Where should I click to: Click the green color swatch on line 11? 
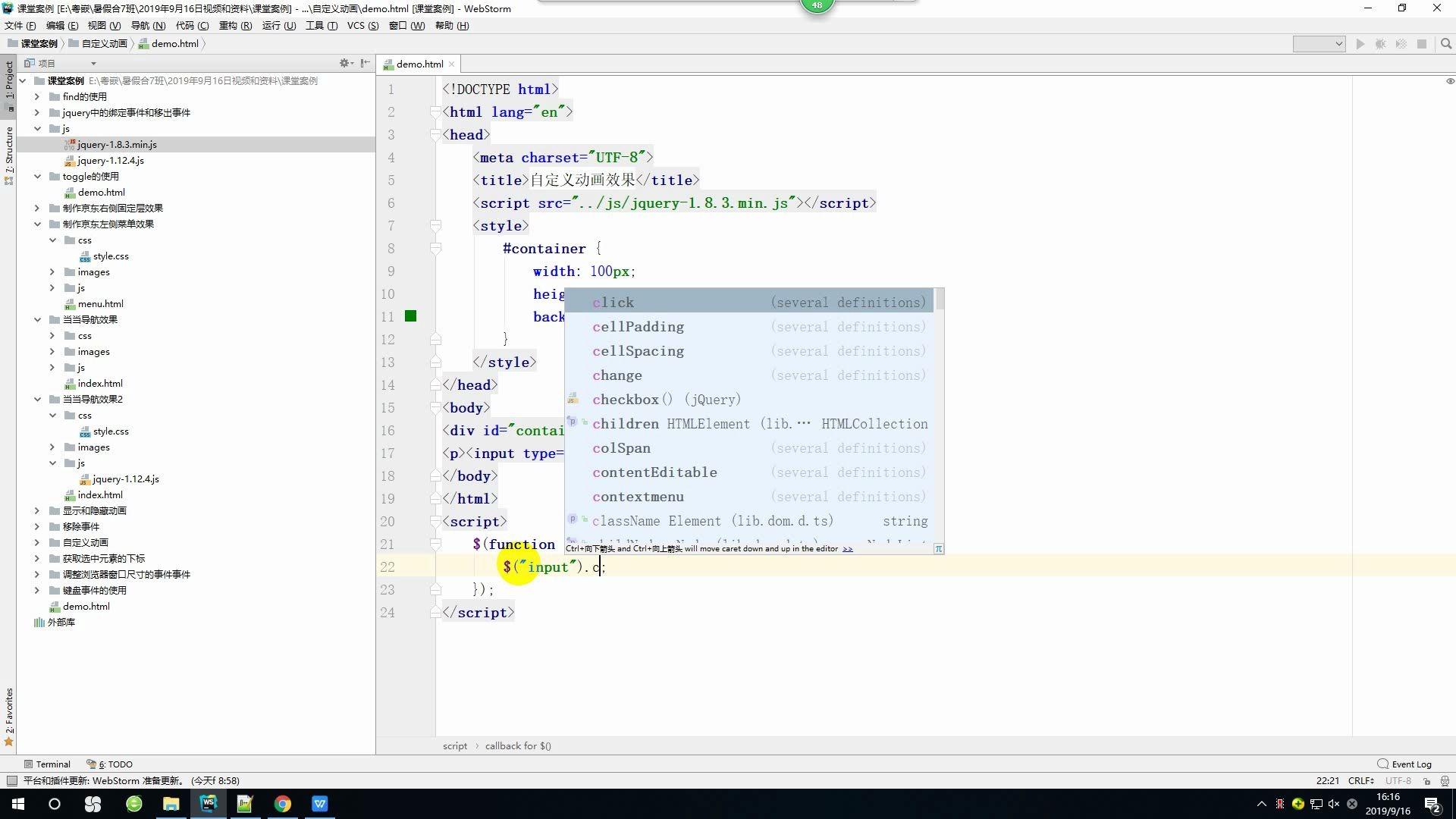point(410,315)
